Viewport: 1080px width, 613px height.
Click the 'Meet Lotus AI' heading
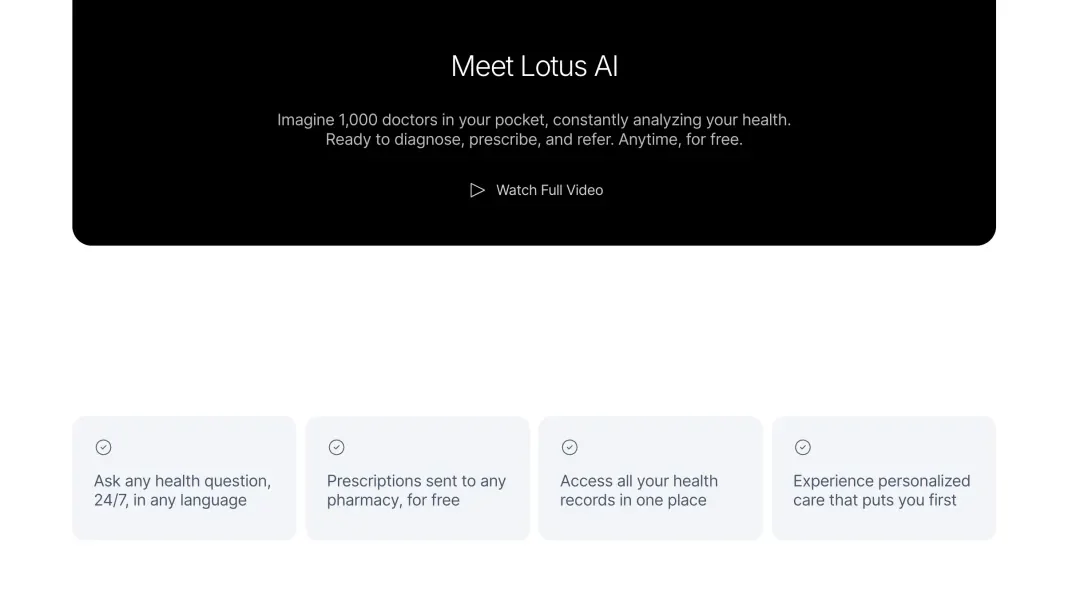[x=534, y=66]
